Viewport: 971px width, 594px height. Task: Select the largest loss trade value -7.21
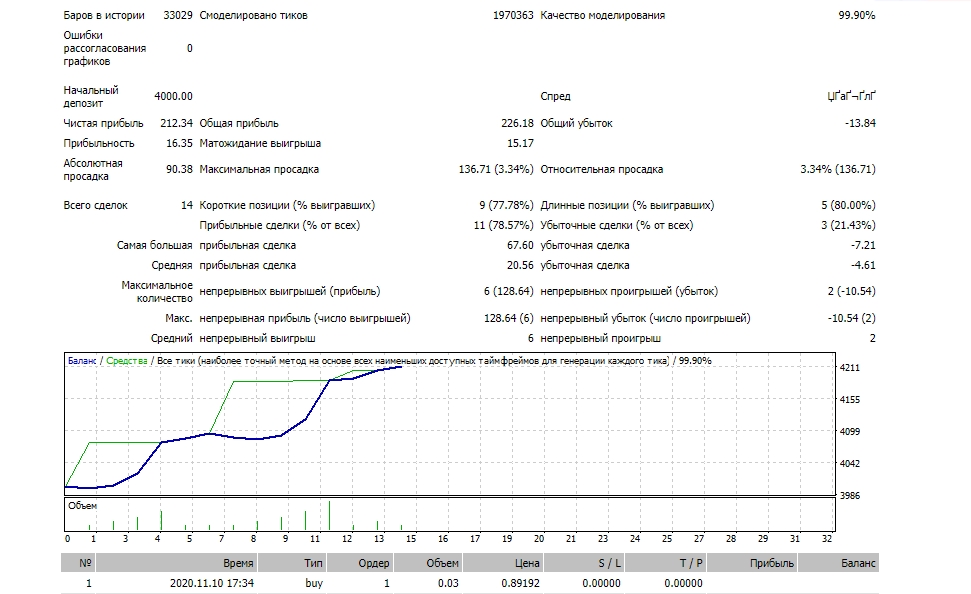tap(863, 245)
